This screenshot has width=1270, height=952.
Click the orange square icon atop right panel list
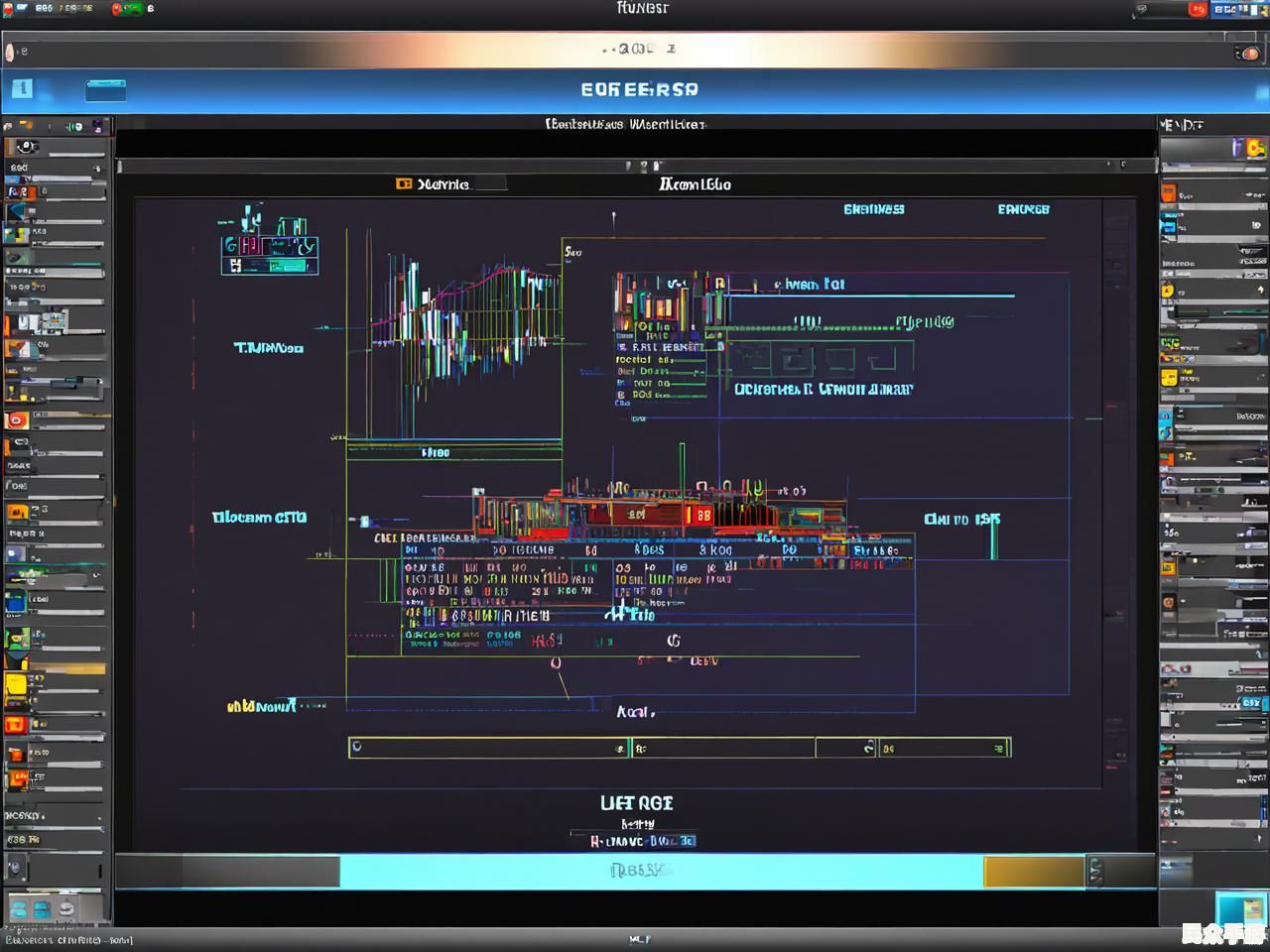(1169, 193)
